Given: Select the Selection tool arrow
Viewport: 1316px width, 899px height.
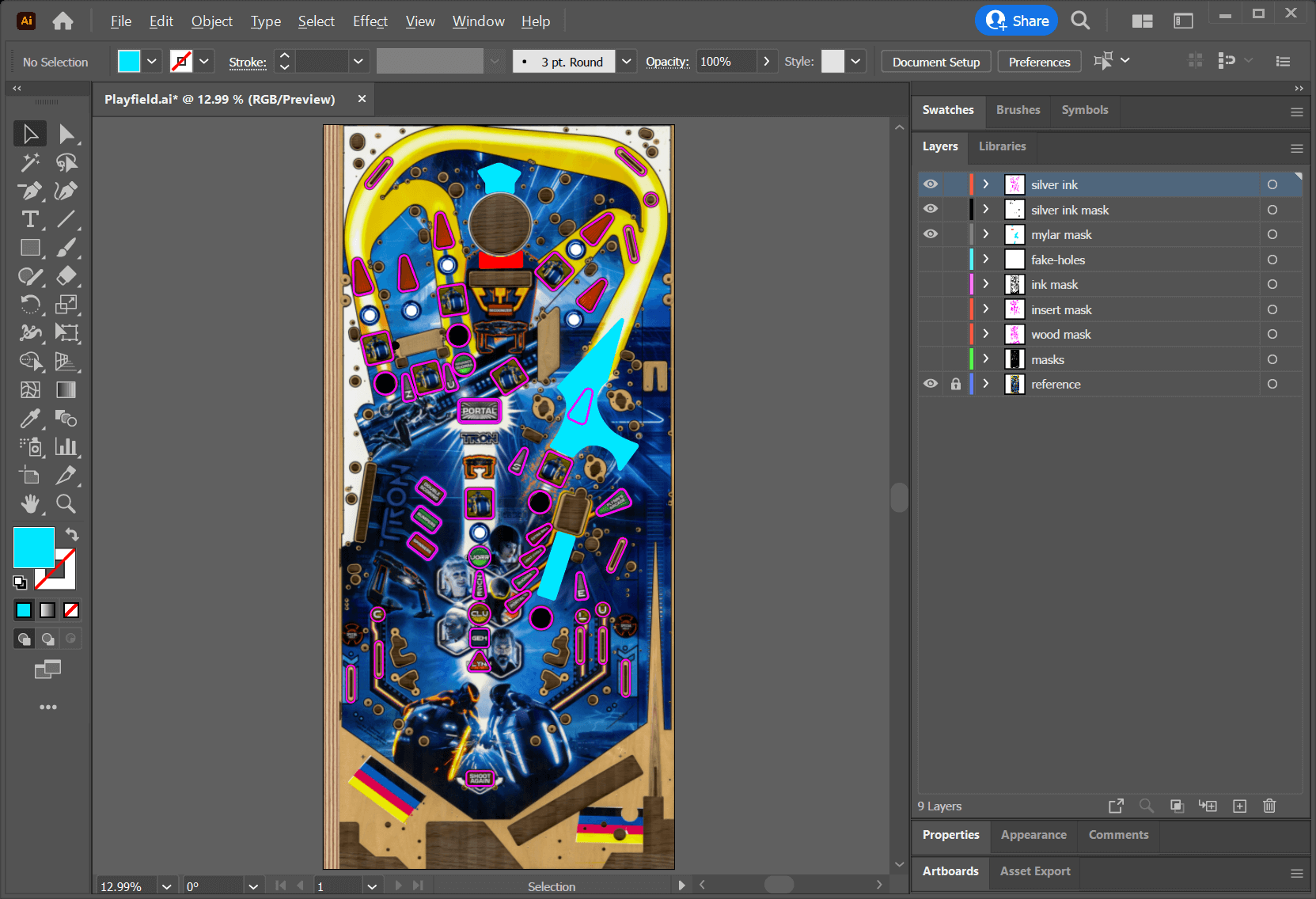Looking at the screenshot, I should click(30, 134).
